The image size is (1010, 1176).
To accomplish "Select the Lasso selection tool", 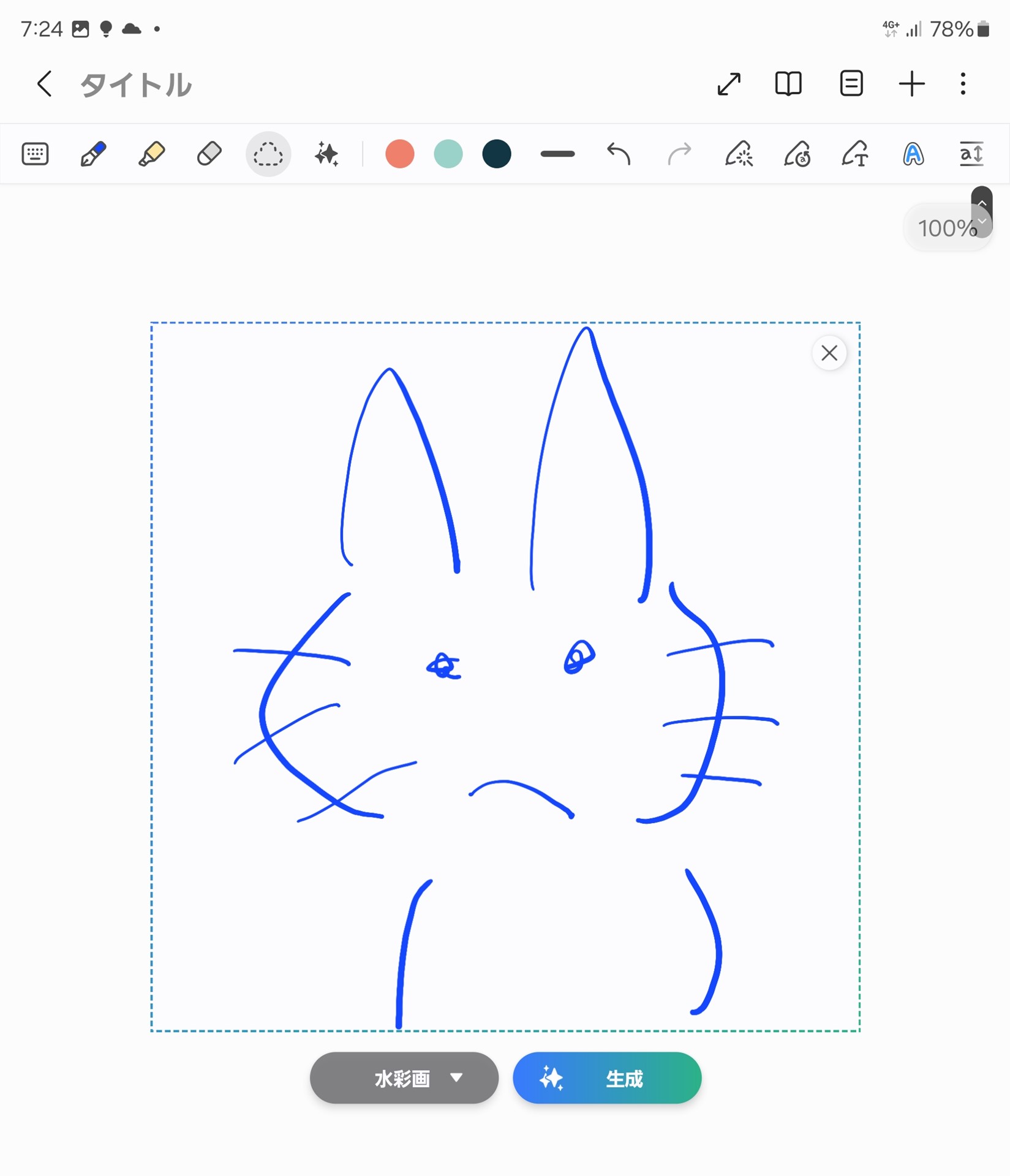I will (x=268, y=154).
